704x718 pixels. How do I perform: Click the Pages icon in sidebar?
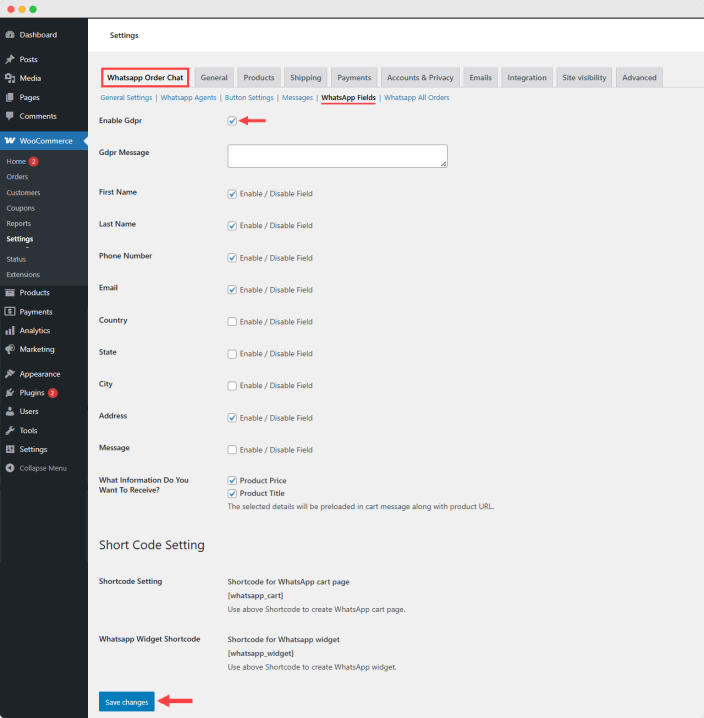pyautogui.click(x=10, y=98)
